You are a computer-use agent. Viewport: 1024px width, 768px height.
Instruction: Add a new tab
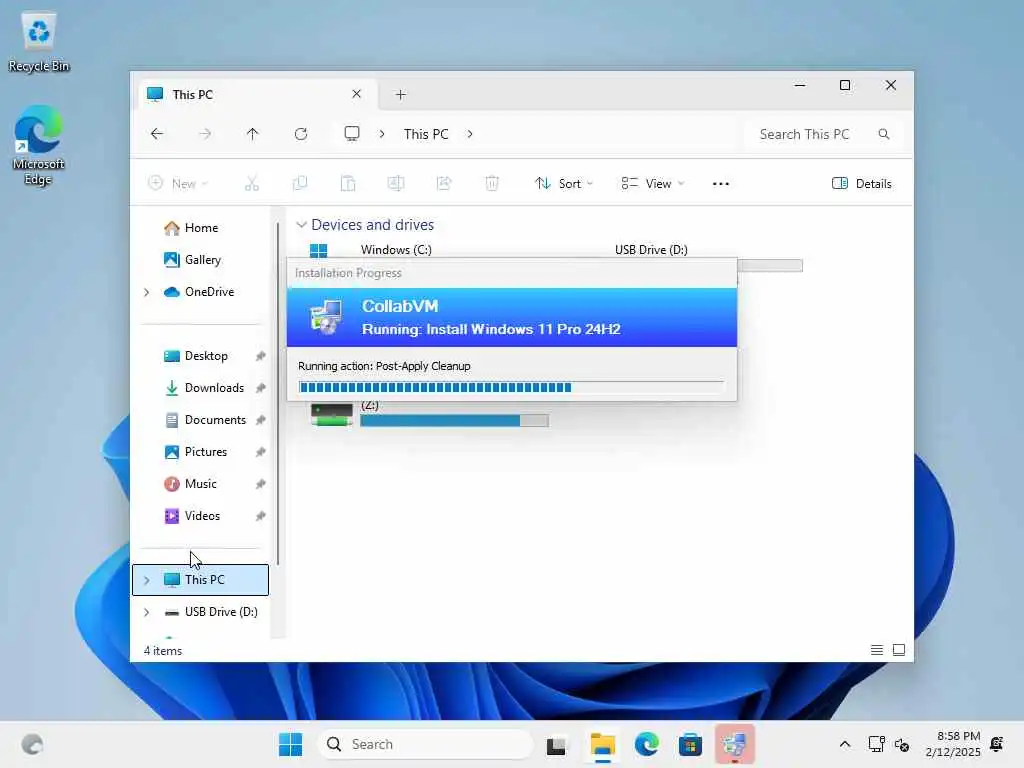point(401,95)
